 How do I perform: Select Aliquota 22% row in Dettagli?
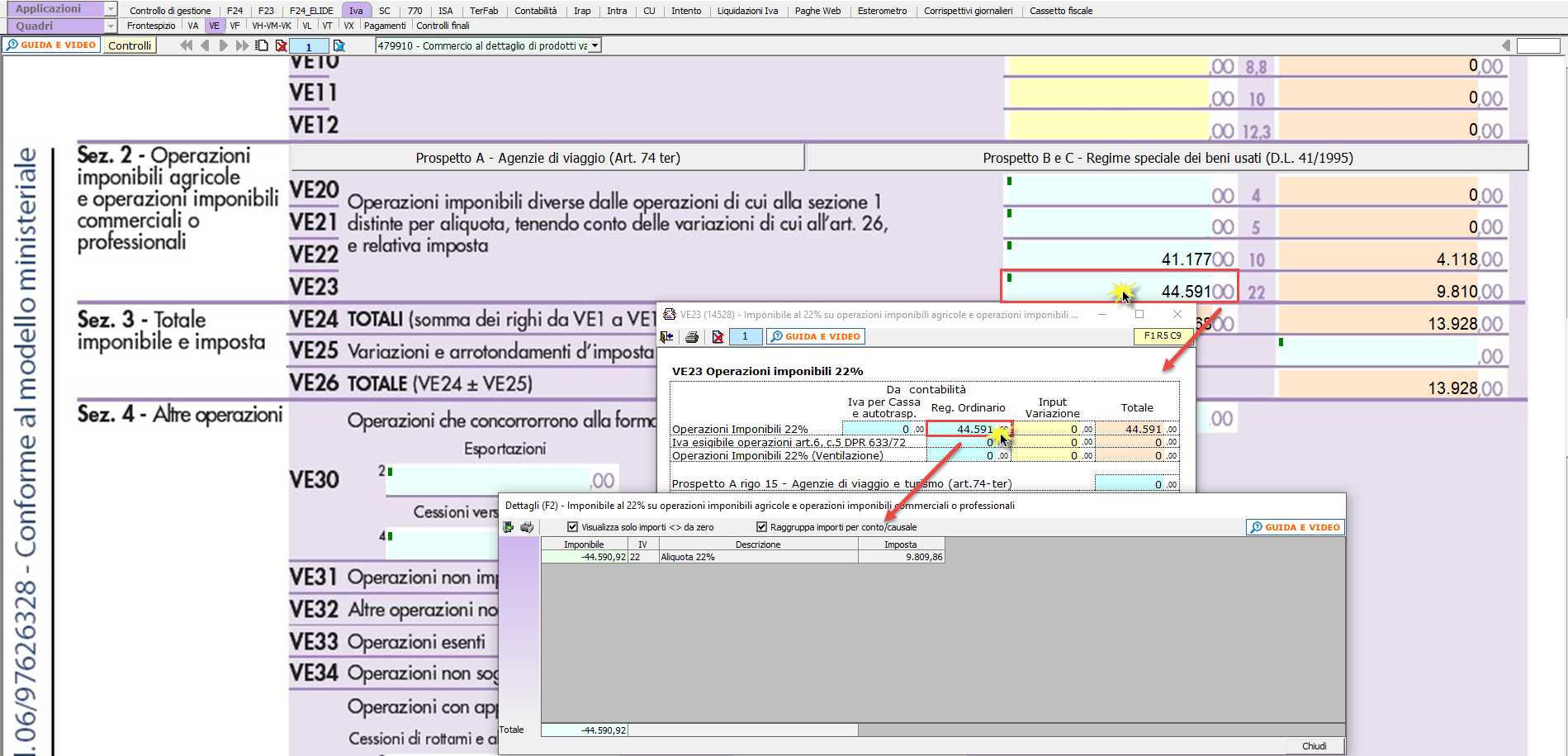coord(743,557)
